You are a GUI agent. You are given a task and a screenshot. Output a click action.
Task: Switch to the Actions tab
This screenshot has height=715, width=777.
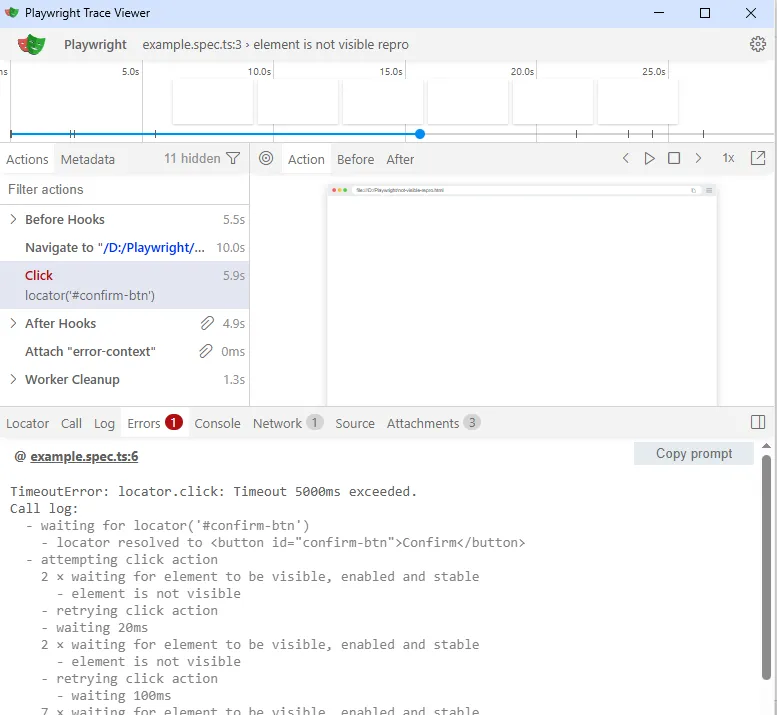tap(27, 159)
